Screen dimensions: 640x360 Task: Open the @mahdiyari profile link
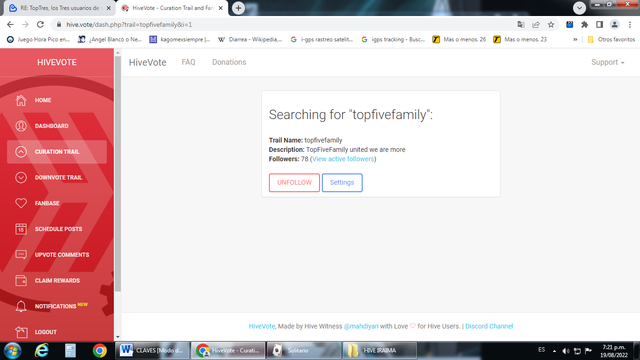click(x=361, y=326)
